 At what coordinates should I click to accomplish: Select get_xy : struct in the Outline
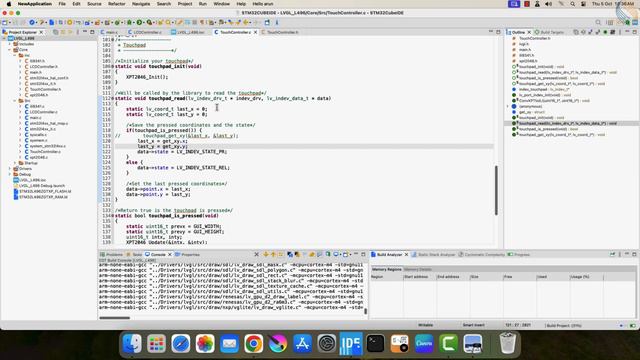tap(531, 112)
